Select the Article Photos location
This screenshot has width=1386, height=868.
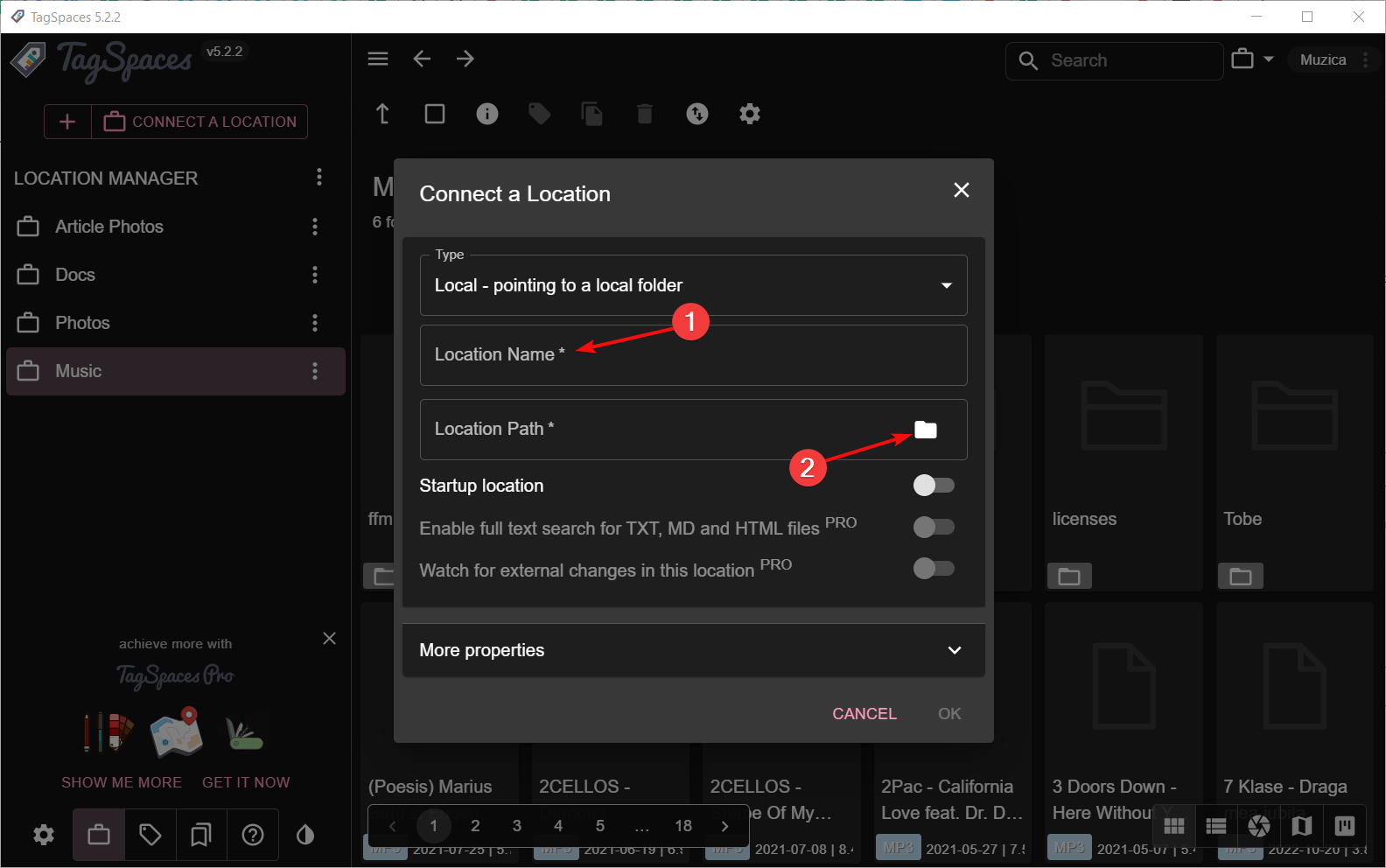[x=175, y=227]
